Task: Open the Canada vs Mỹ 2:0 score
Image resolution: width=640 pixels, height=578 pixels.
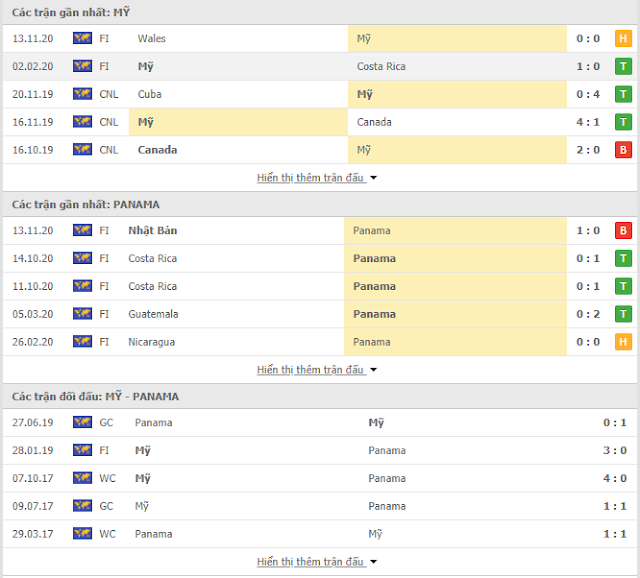Action: 588,150
